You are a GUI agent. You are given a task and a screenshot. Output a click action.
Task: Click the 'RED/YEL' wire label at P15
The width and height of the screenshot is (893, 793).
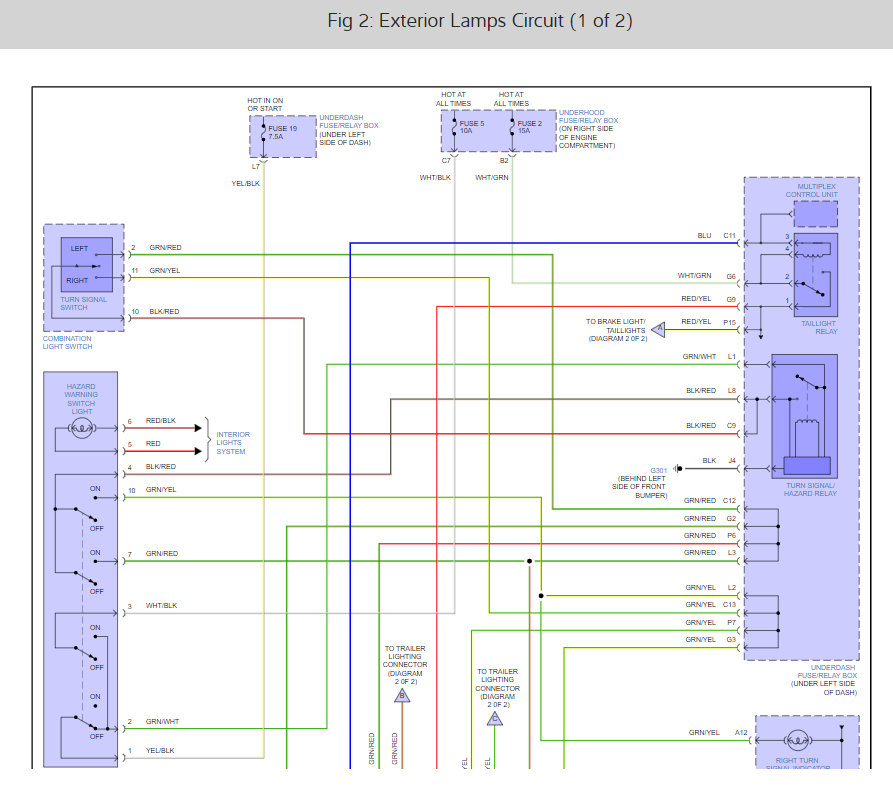click(696, 322)
